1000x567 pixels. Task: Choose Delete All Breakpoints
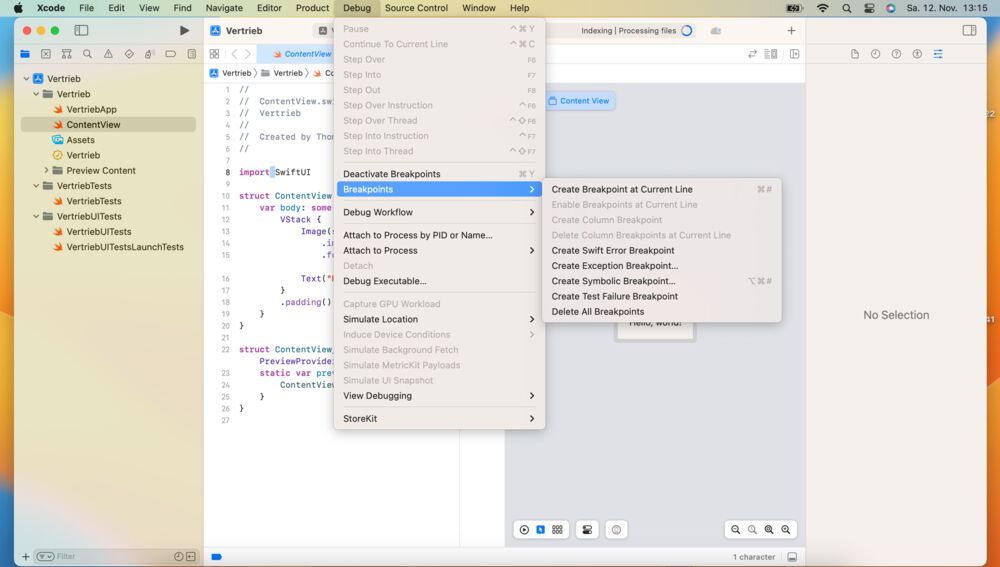(662, 312)
